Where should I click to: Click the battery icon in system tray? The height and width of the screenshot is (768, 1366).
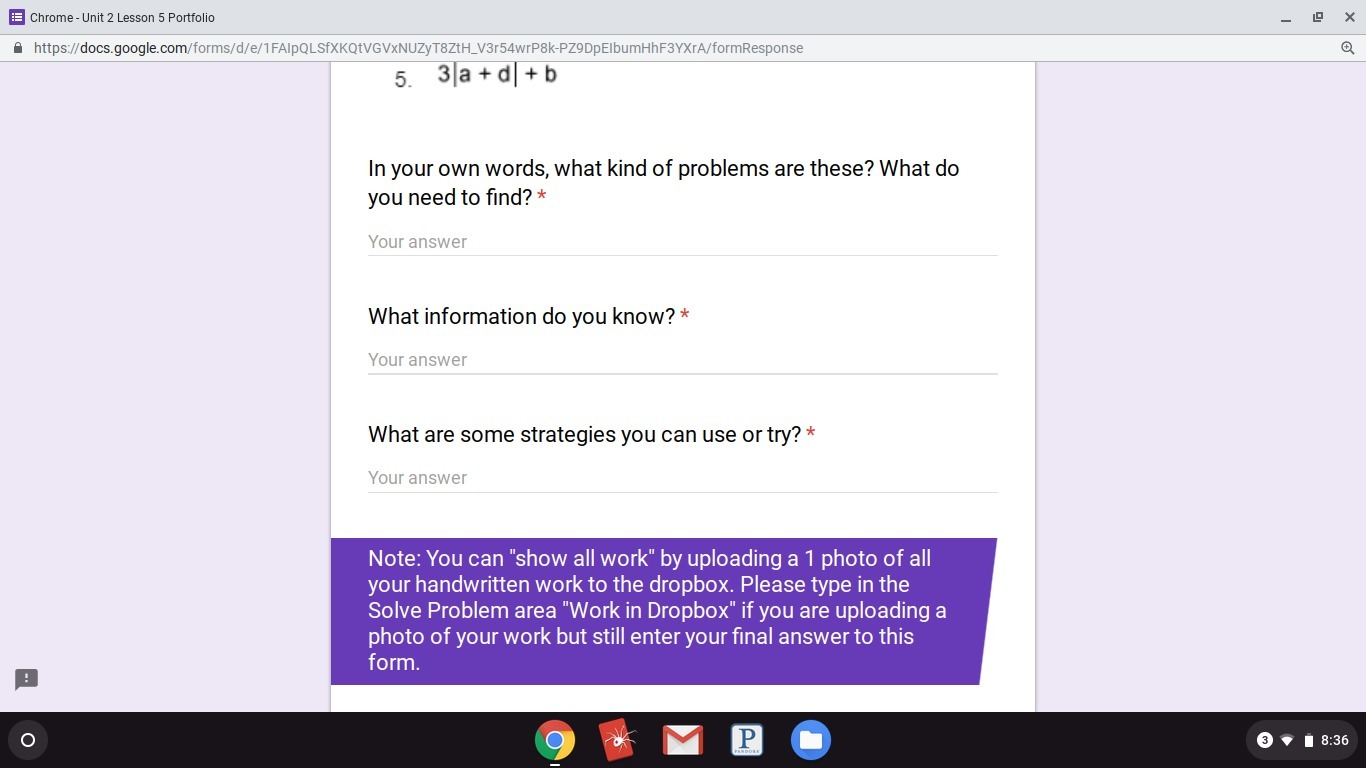coord(1308,741)
